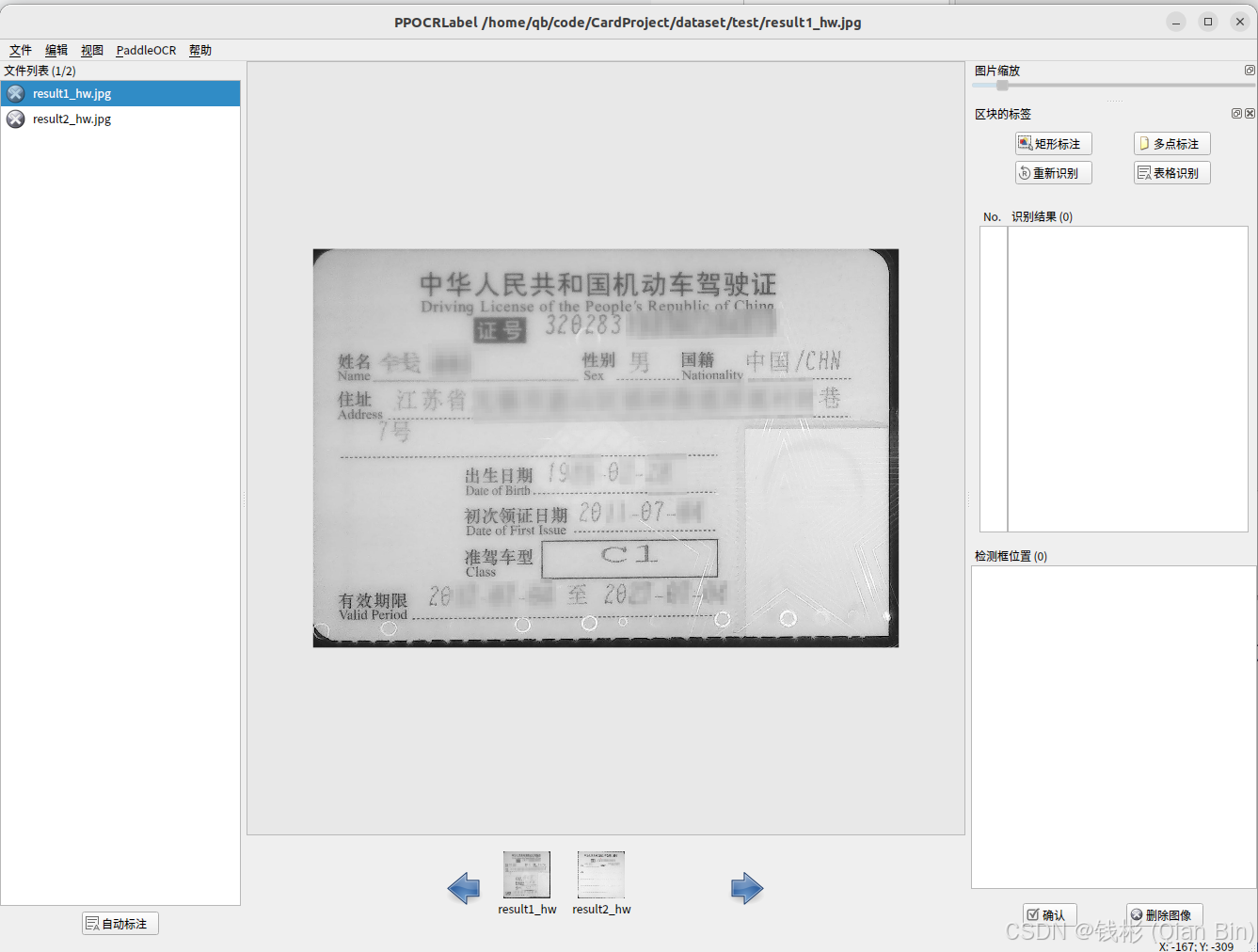Select the result2_hw thumbnail at the bottom
1258x952 pixels.
(601, 875)
